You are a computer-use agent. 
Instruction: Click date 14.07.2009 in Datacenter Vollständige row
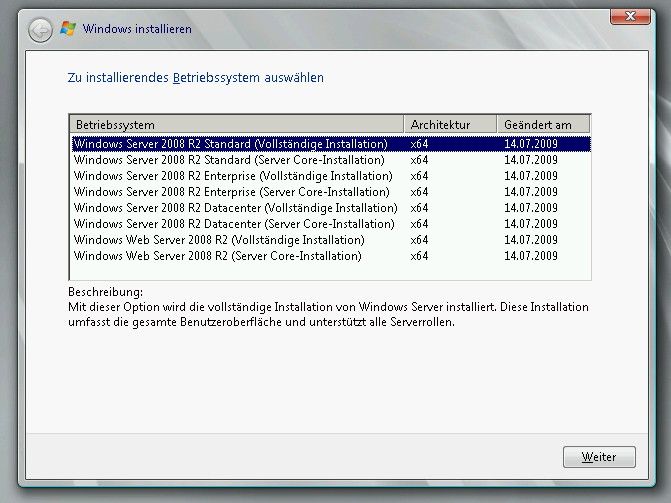[x=531, y=208]
